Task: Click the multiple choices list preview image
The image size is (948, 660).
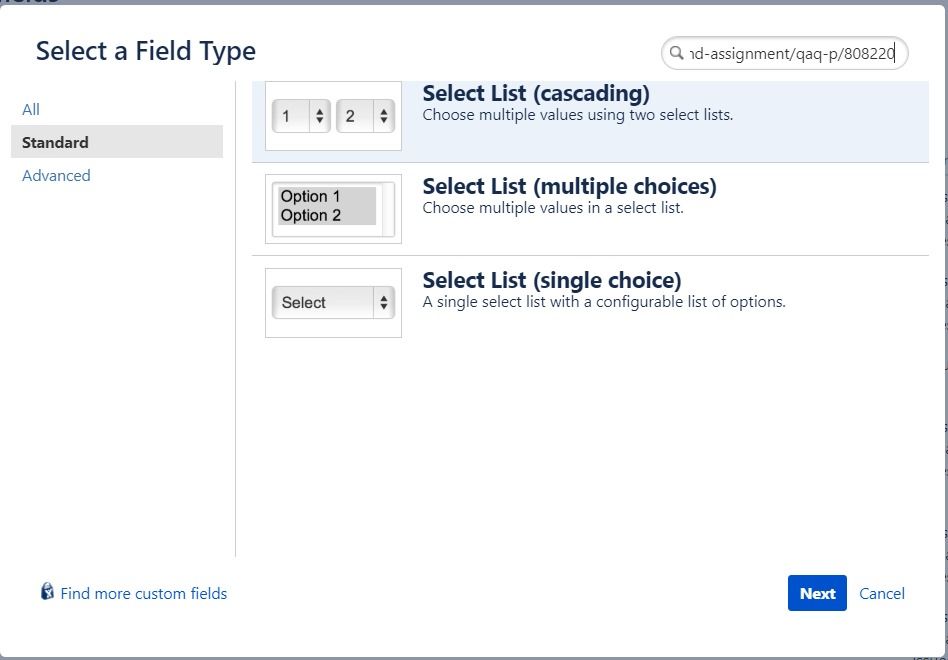Action: click(333, 207)
